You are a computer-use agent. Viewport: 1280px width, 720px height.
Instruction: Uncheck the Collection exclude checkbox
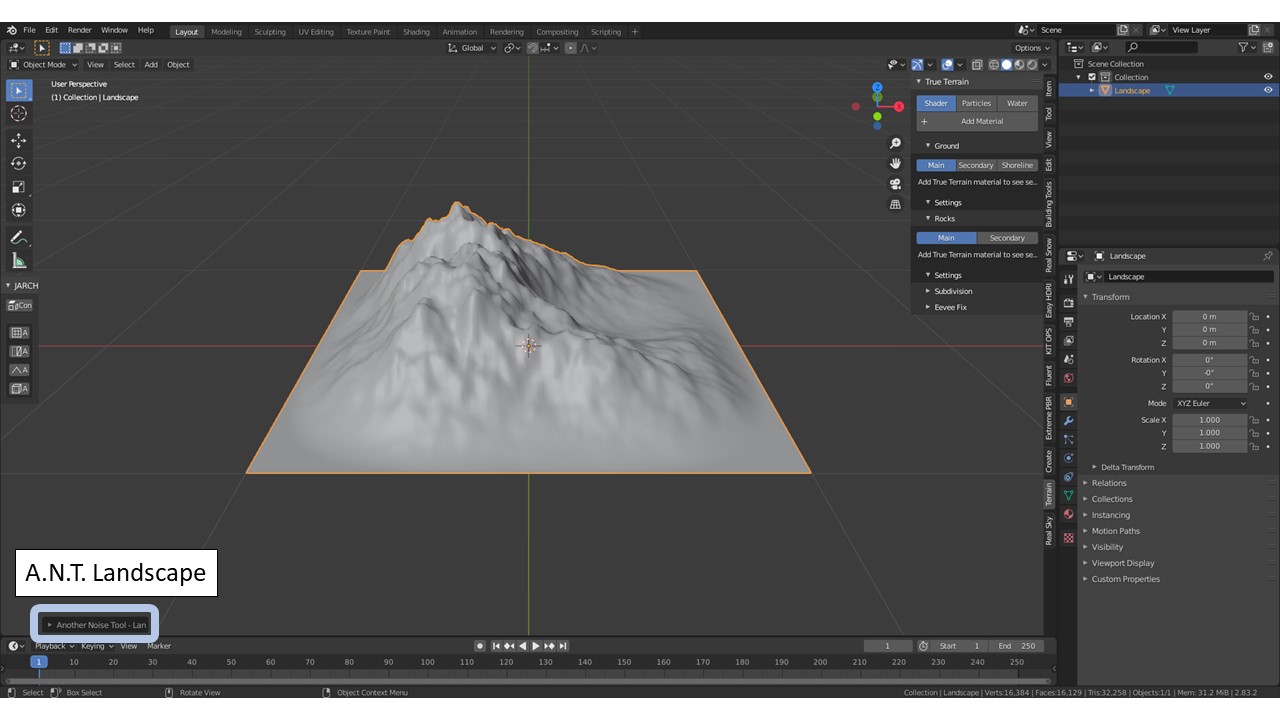click(x=1092, y=77)
